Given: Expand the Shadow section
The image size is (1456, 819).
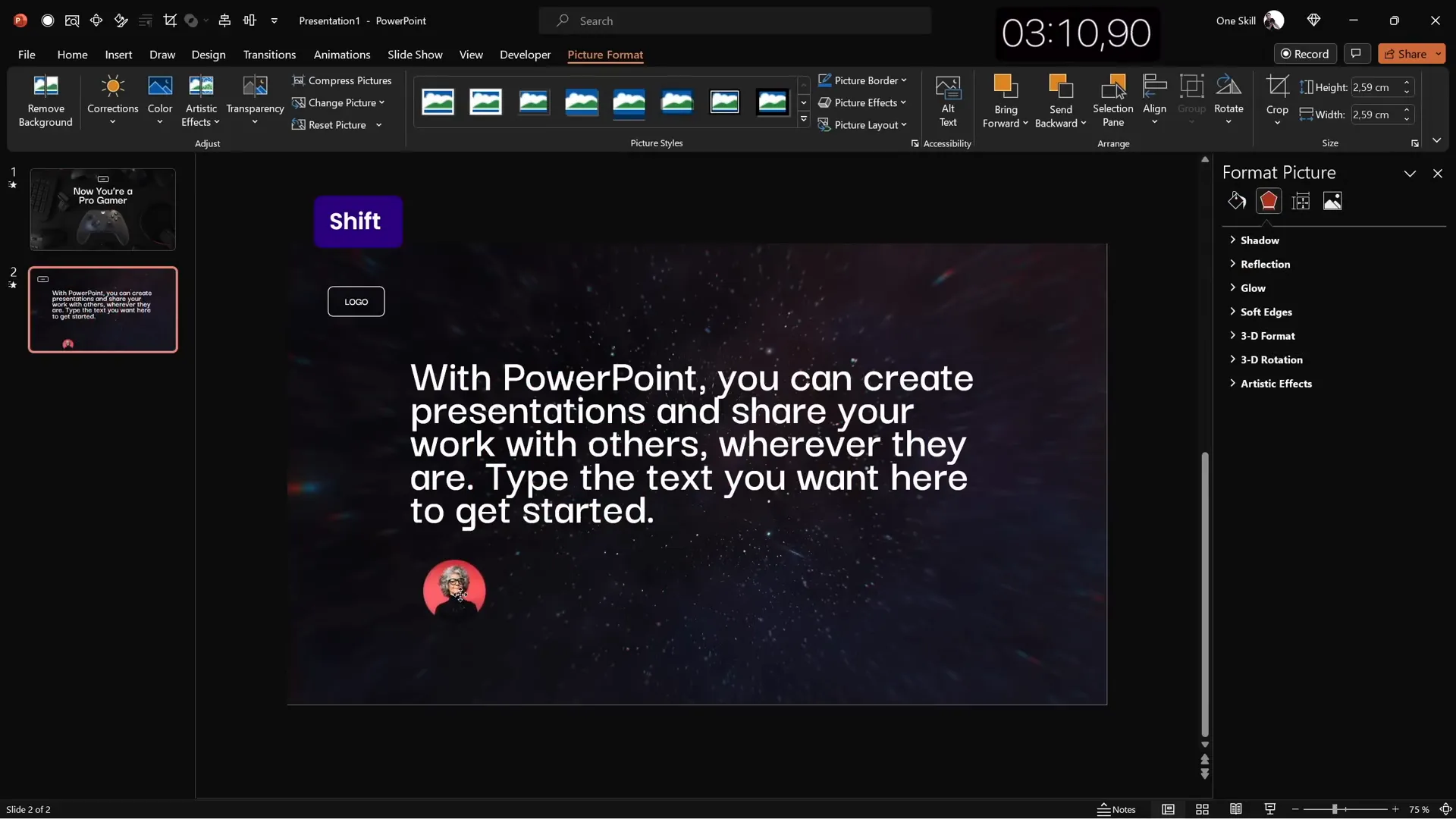Looking at the screenshot, I should (x=1254, y=240).
